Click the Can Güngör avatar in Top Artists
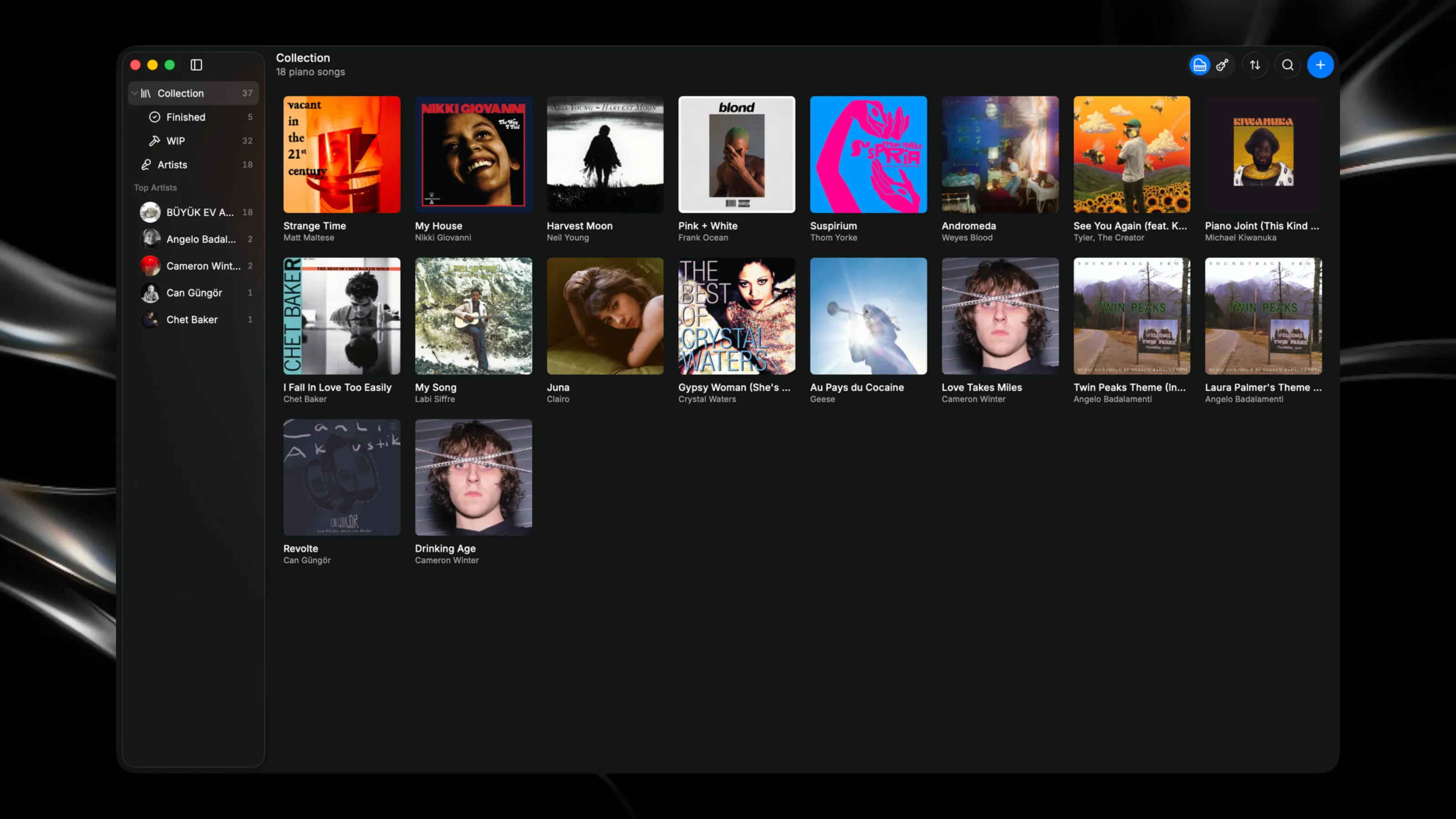 tap(150, 293)
